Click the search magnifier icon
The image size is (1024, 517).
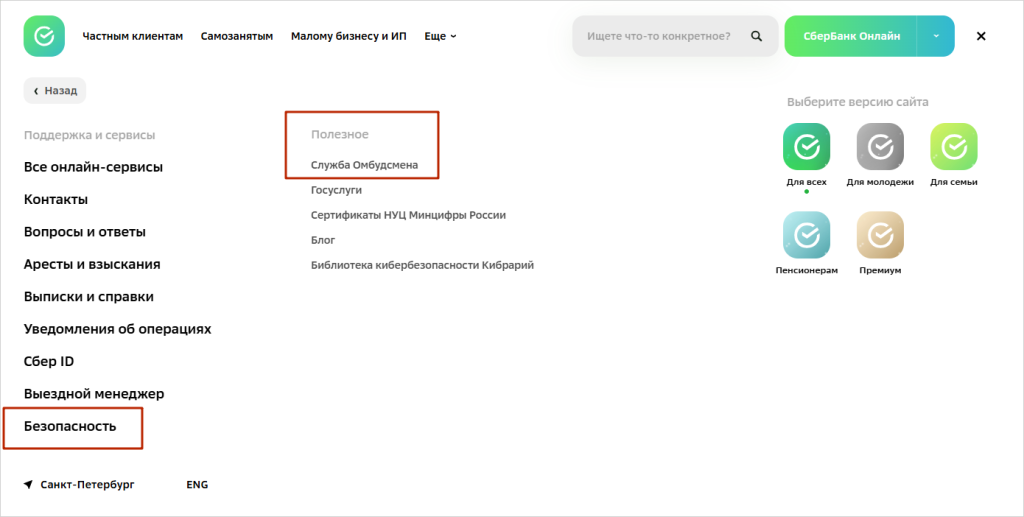pyautogui.click(x=756, y=36)
